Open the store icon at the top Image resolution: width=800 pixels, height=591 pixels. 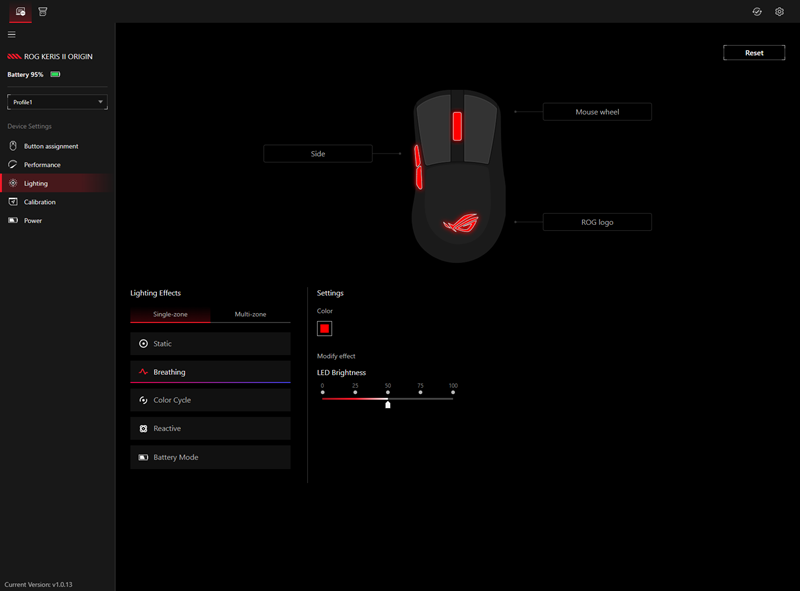pos(43,11)
